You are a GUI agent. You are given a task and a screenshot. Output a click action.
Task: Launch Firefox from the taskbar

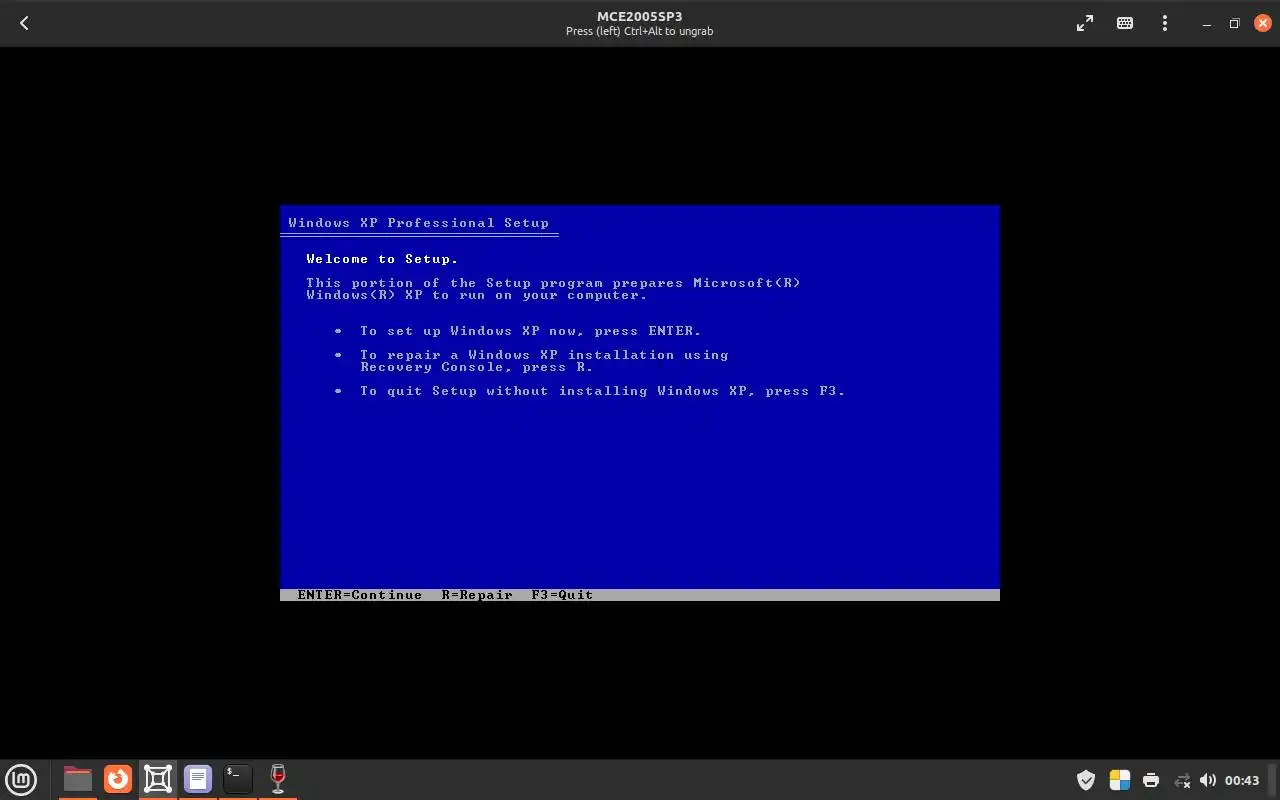pyautogui.click(x=118, y=778)
